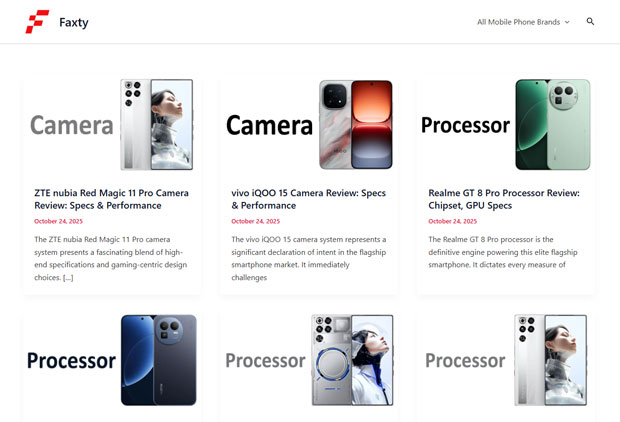Click vivo iQOO 15 article date

pyautogui.click(x=255, y=221)
